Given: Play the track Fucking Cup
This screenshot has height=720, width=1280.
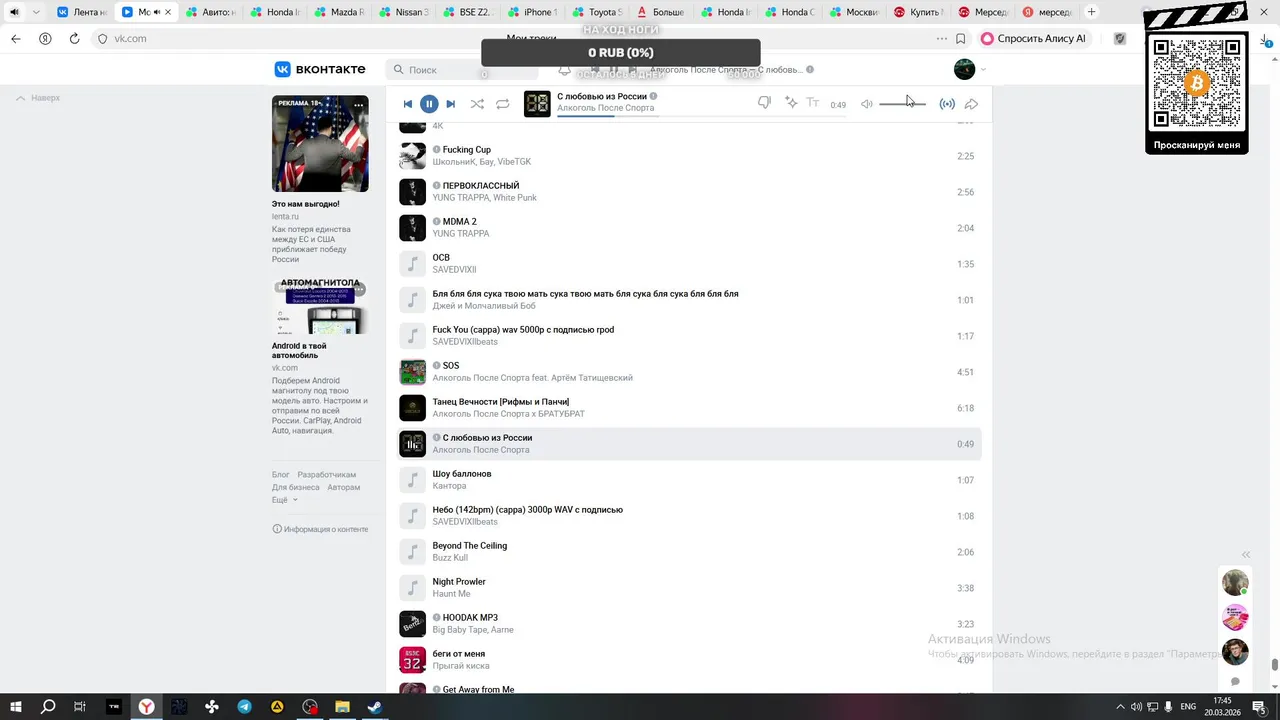Looking at the screenshot, I should pos(413,156).
